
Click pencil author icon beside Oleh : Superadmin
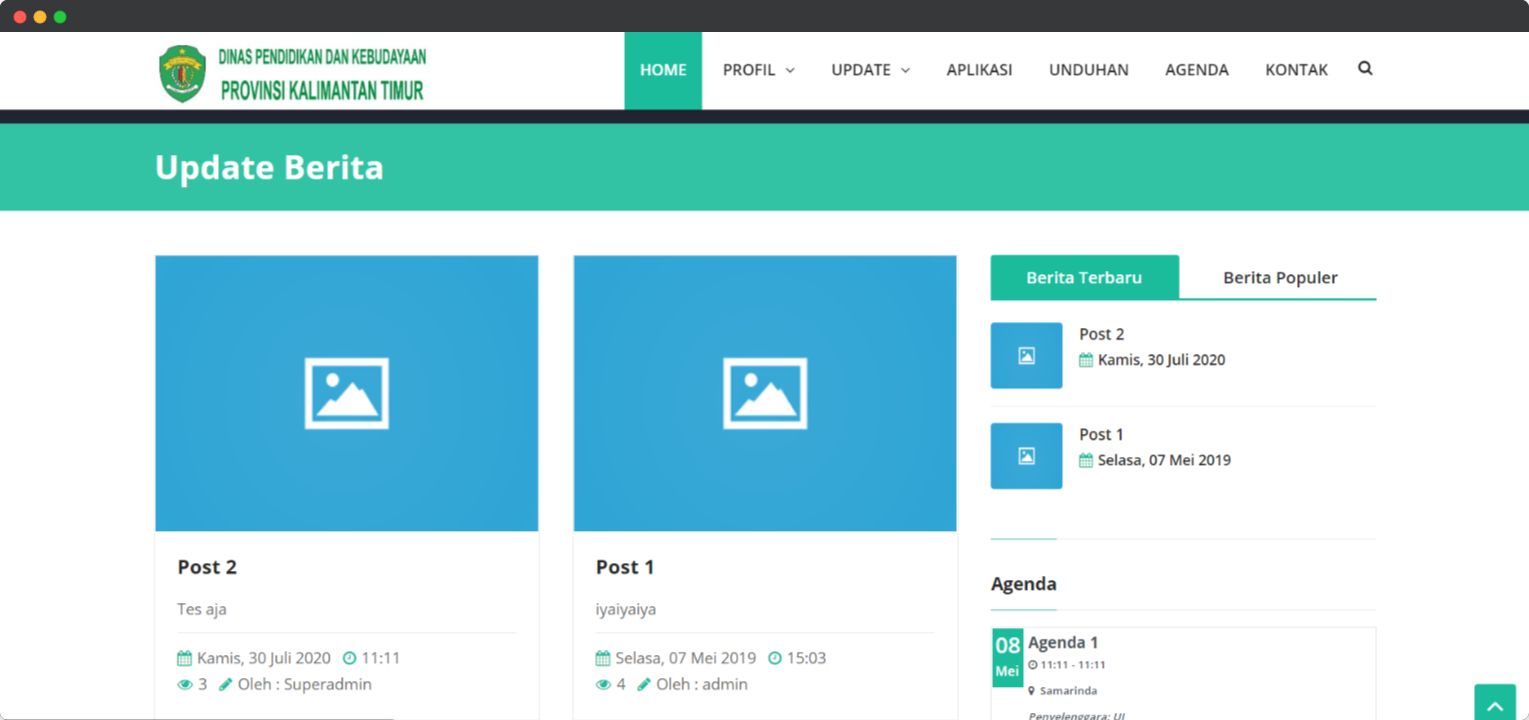[226, 685]
